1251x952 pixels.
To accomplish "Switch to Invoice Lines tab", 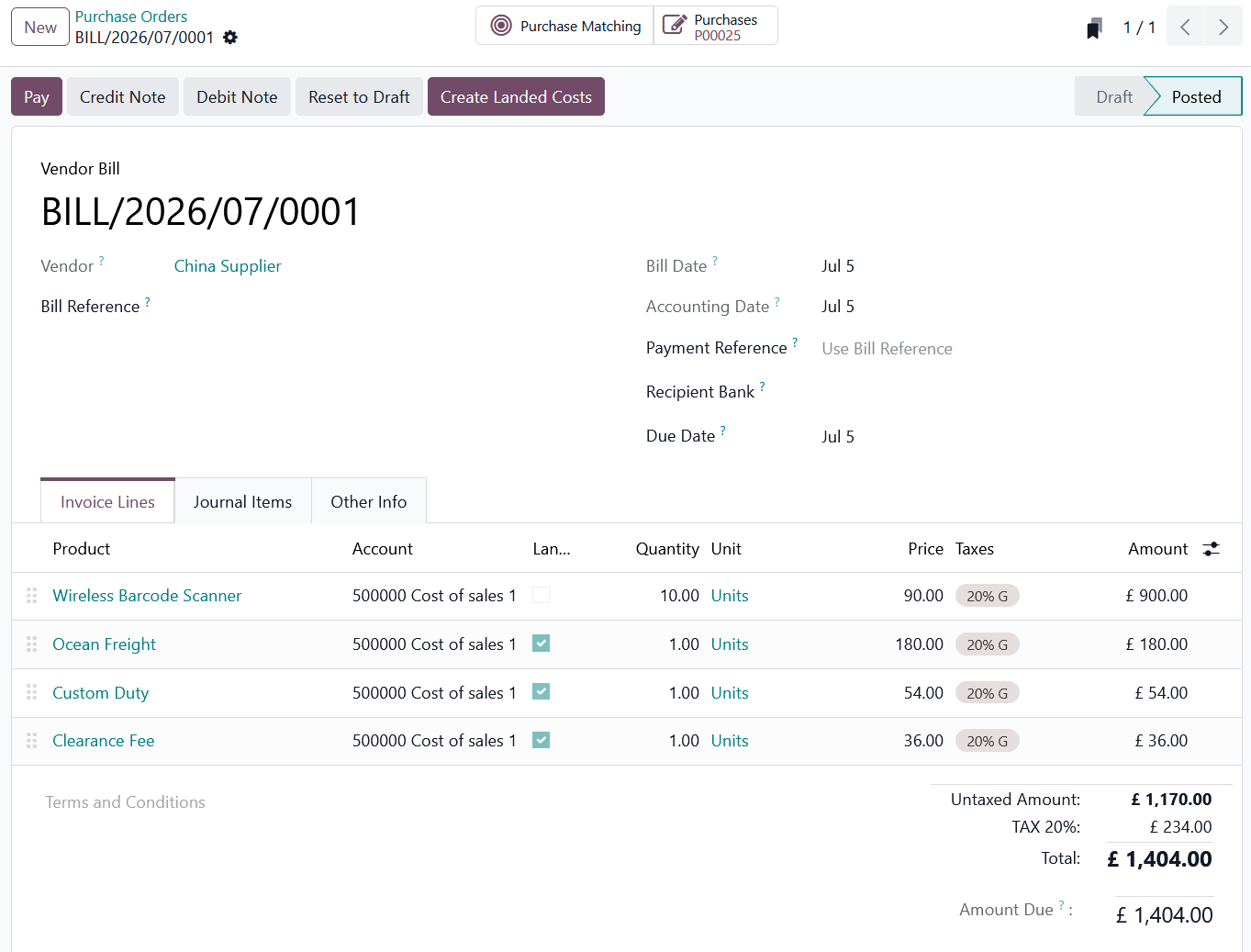I will pyautogui.click(x=107, y=501).
